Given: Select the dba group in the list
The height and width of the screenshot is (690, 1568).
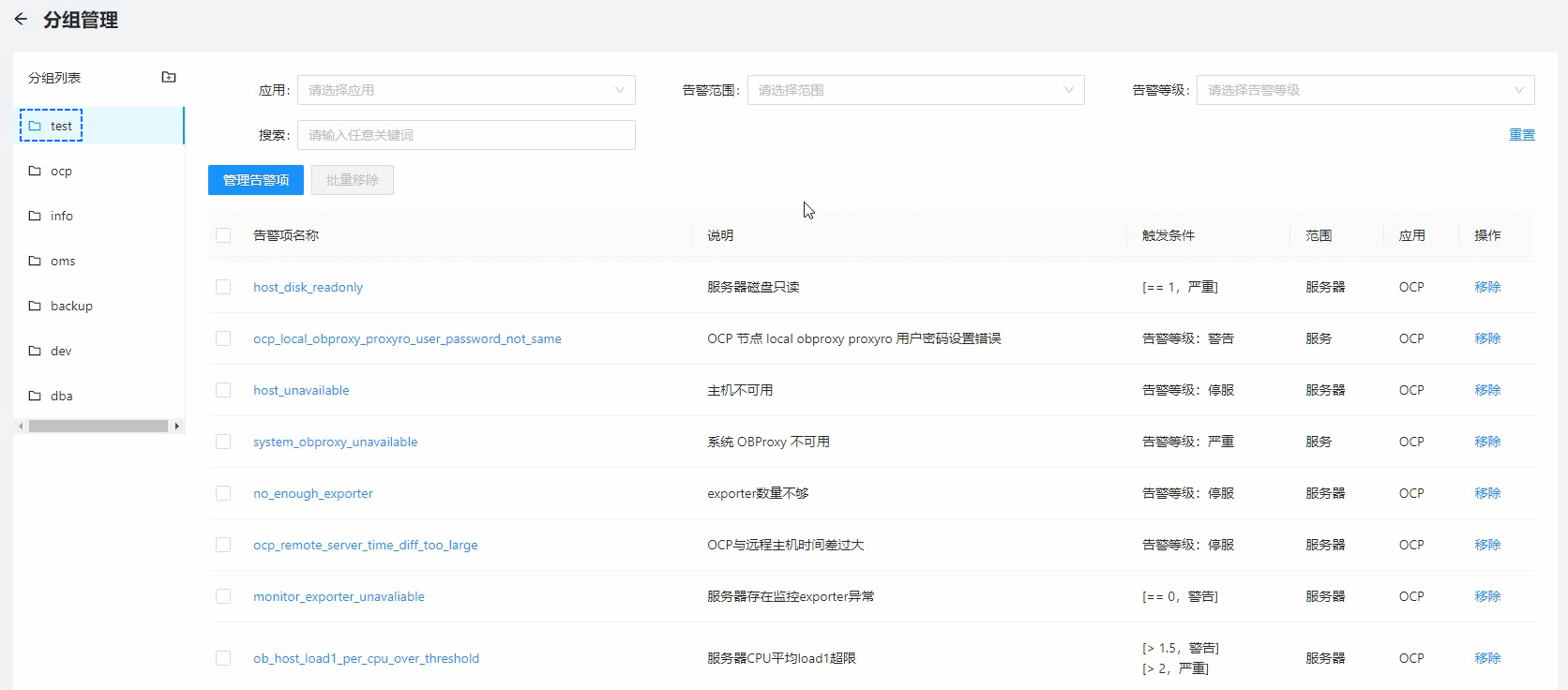Looking at the screenshot, I should [98, 396].
